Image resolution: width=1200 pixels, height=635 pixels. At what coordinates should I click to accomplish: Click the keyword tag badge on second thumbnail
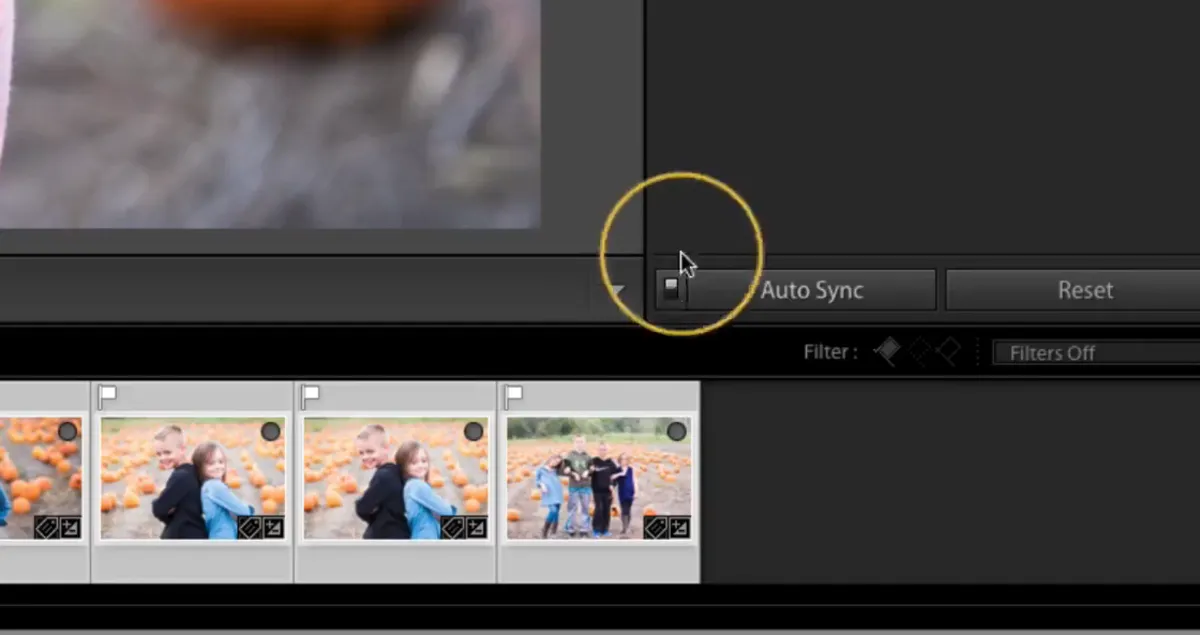248,525
